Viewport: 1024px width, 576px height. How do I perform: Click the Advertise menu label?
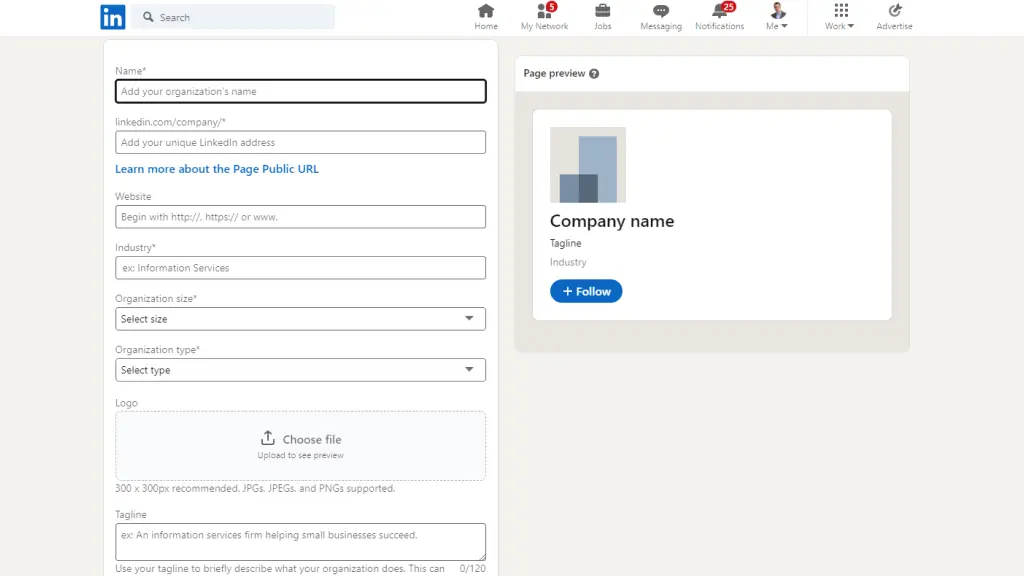click(895, 26)
